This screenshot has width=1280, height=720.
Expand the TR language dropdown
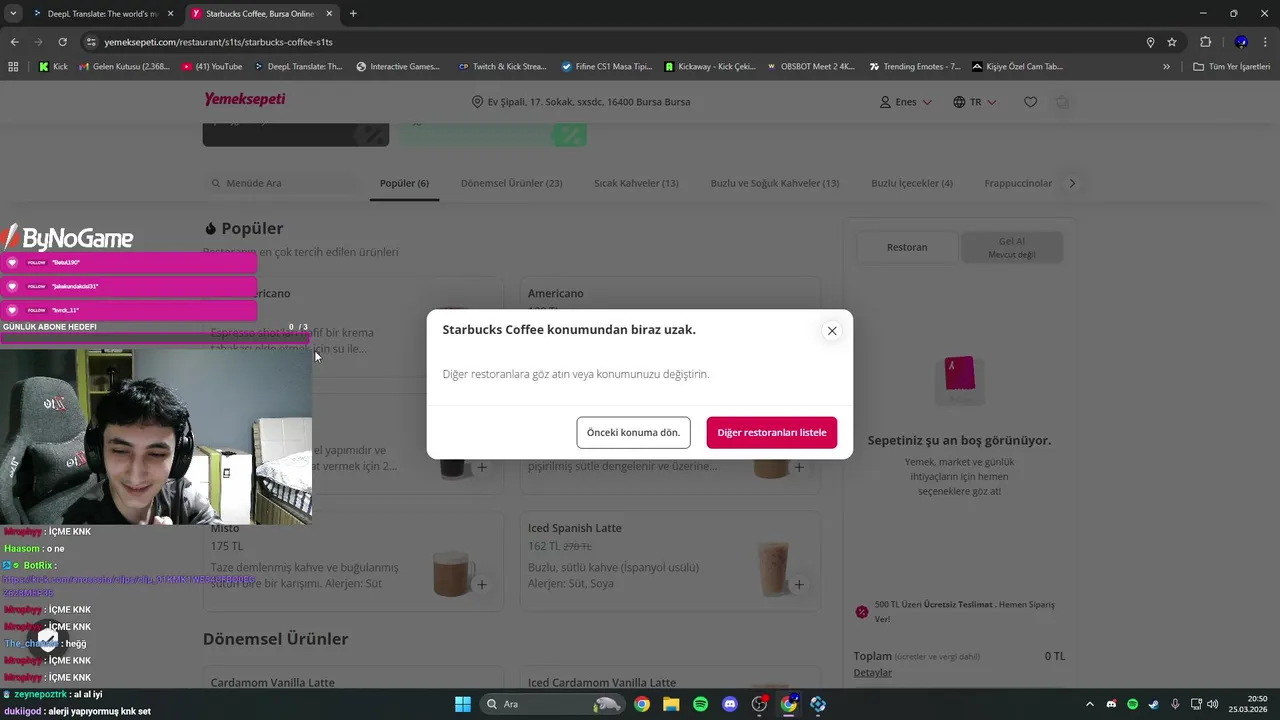click(975, 102)
